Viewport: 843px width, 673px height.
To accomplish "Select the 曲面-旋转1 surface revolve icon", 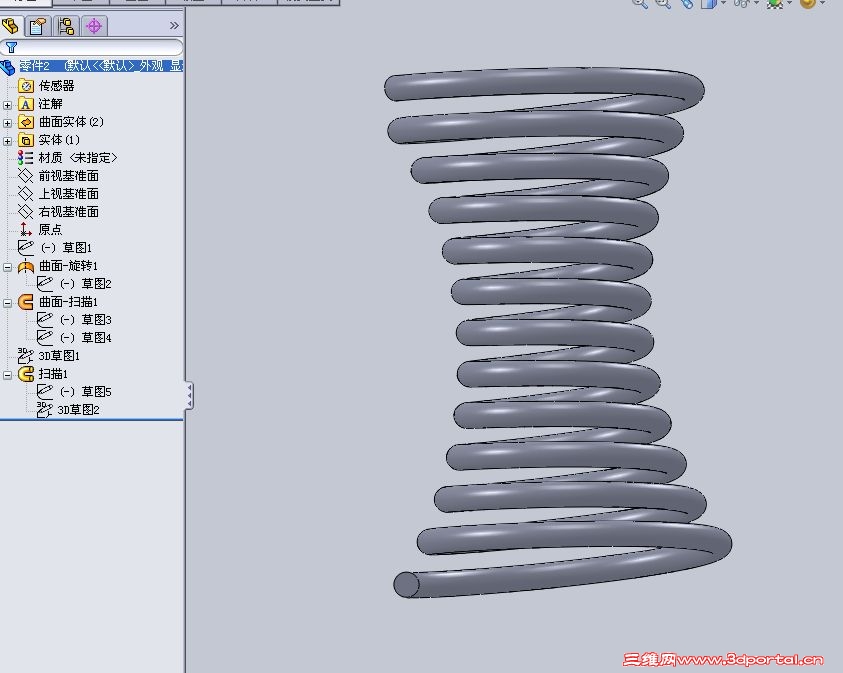I will click(x=26, y=266).
